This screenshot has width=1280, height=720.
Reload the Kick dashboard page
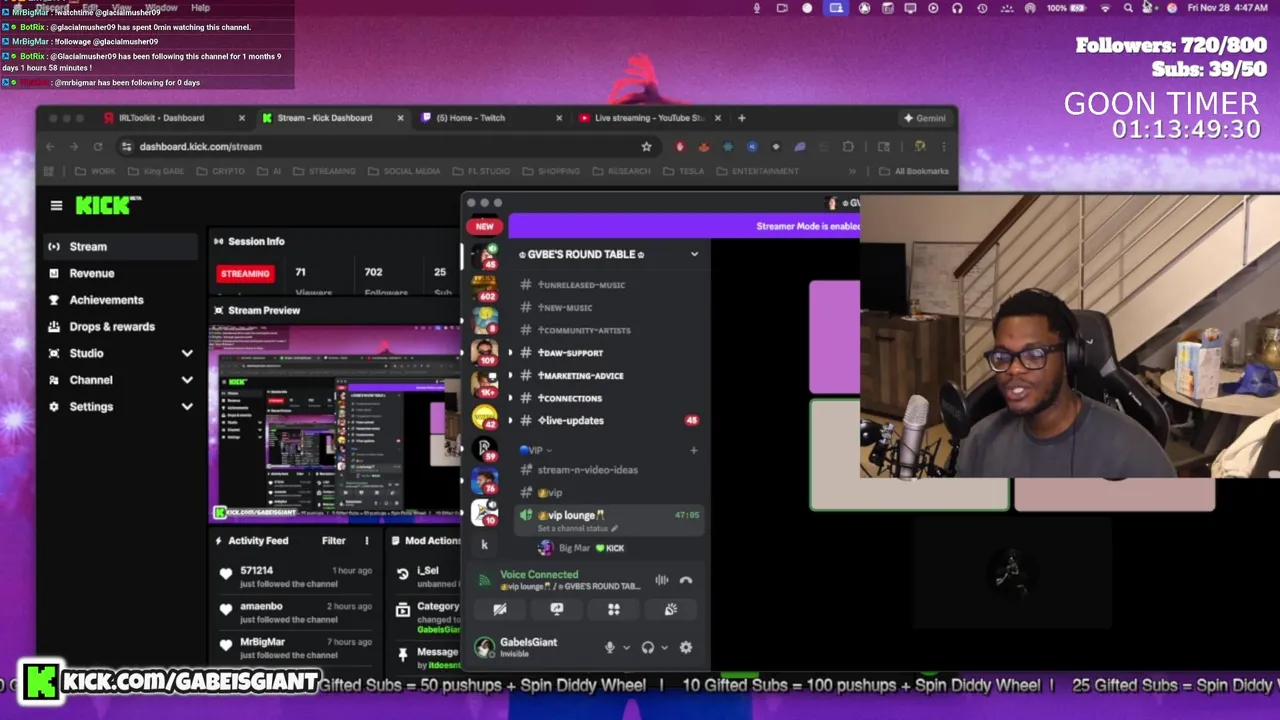[98, 146]
